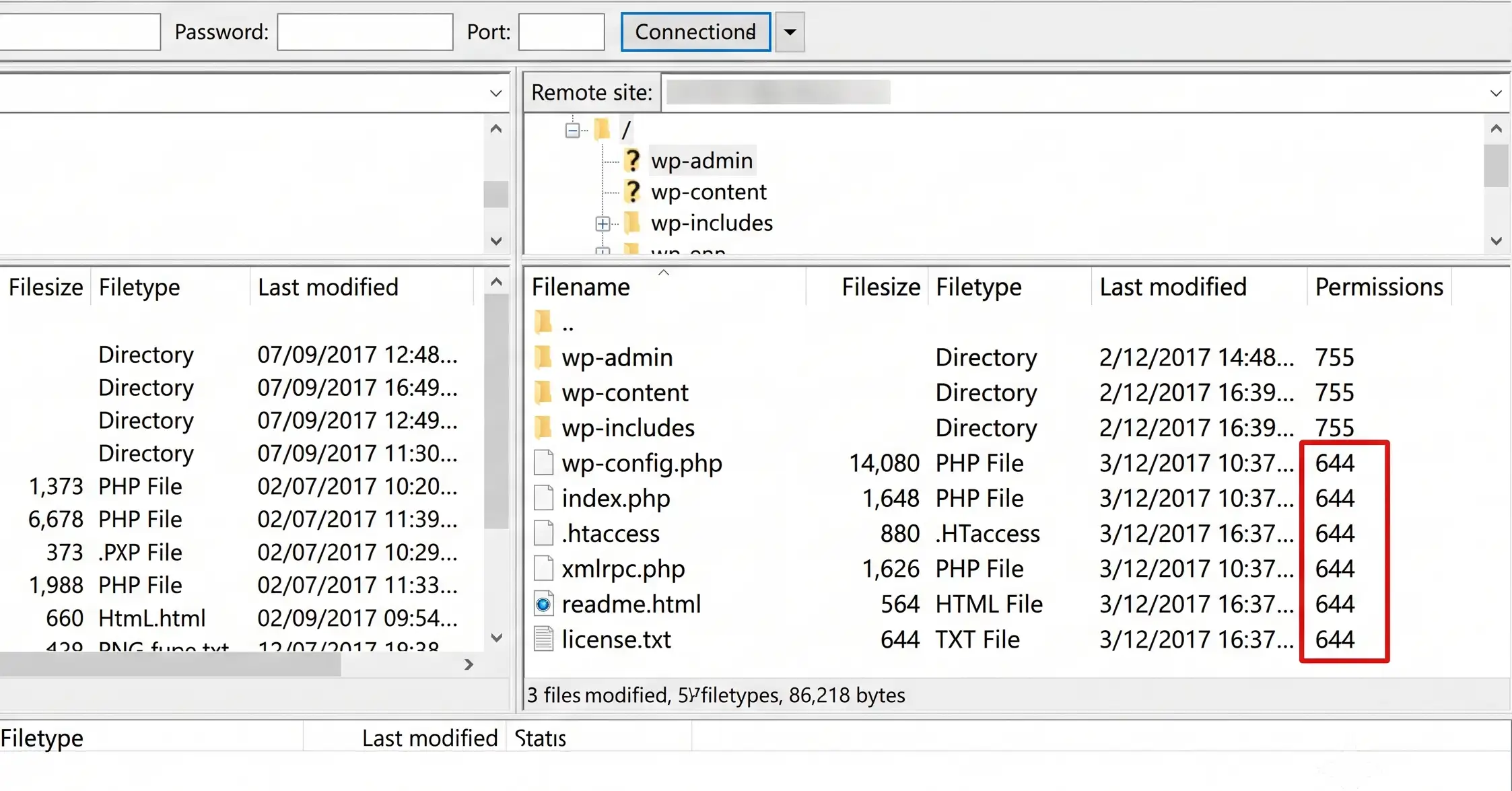This screenshot has height=791, width=1512.
Task: Click the .htaccess file icon
Action: pos(543,533)
